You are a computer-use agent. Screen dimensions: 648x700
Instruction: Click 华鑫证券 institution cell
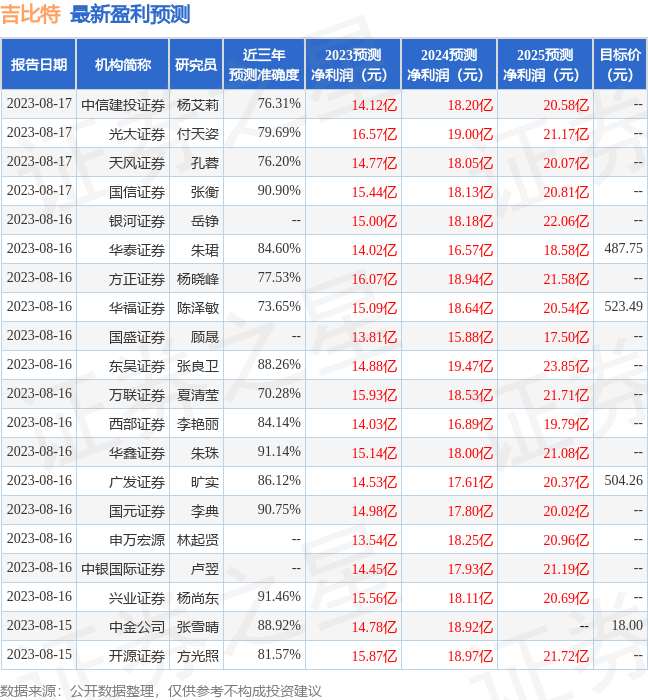click(x=137, y=454)
